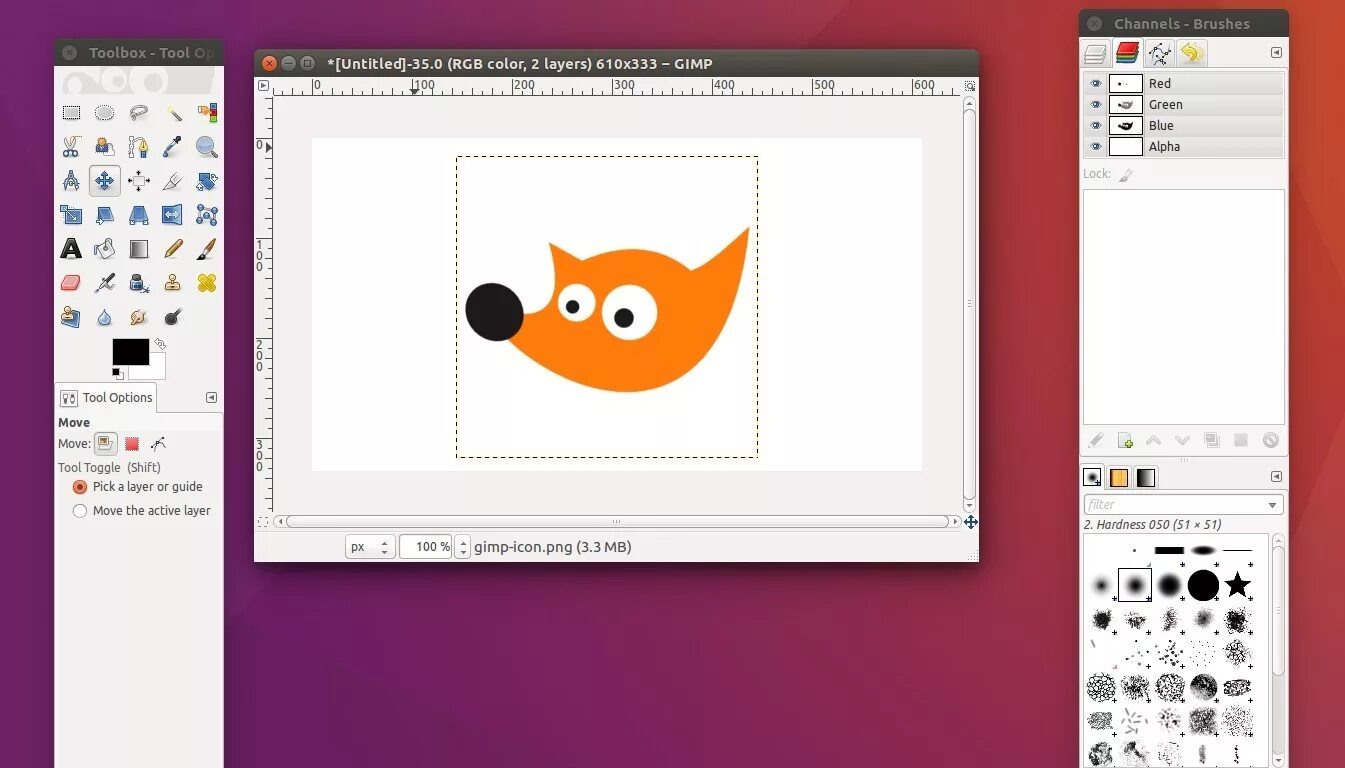This screenshot has height=768, width=1345.
Task: Select the Pencil tool
Action: 173,249
